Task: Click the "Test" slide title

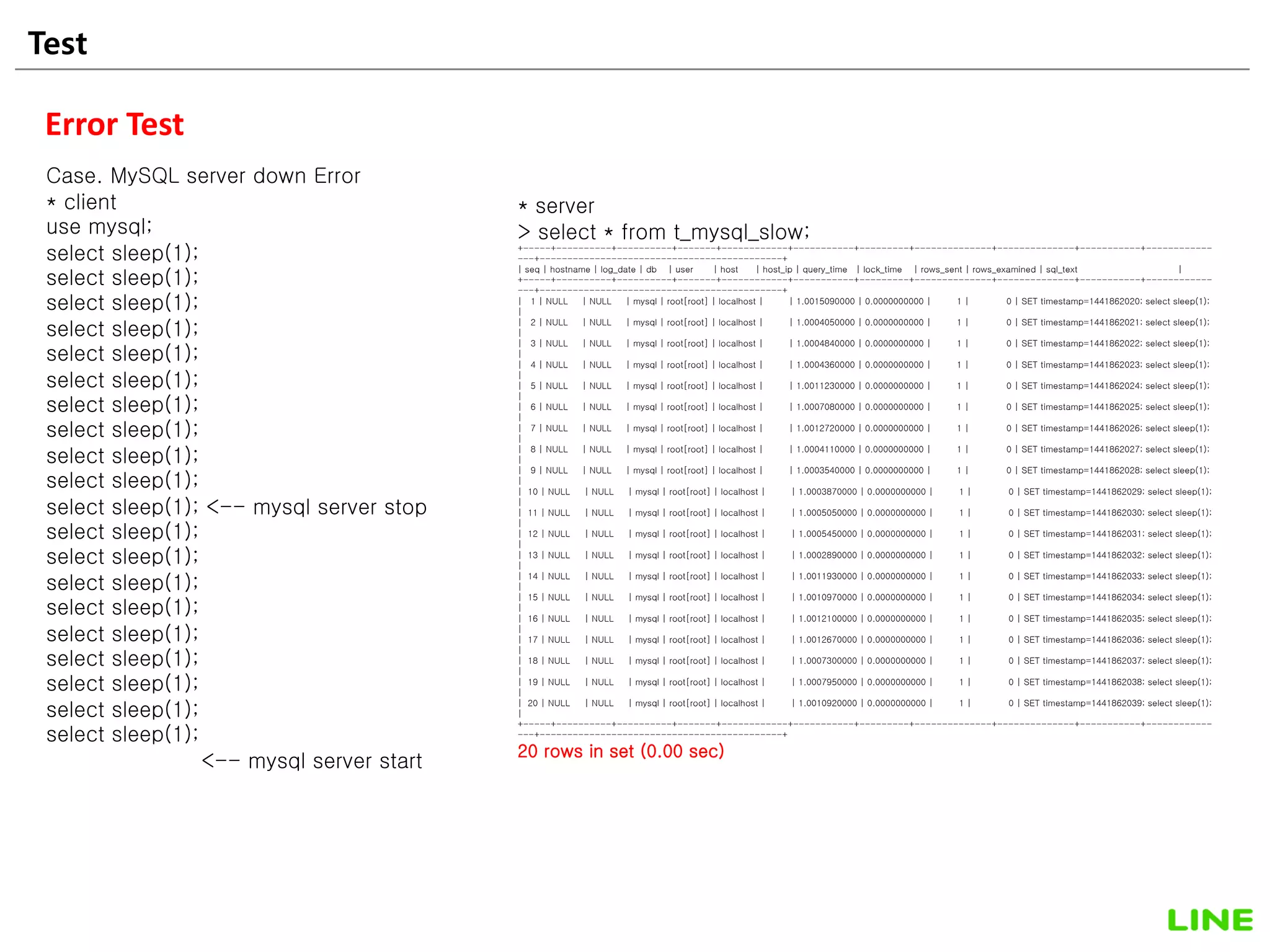Action: [57, 43]
